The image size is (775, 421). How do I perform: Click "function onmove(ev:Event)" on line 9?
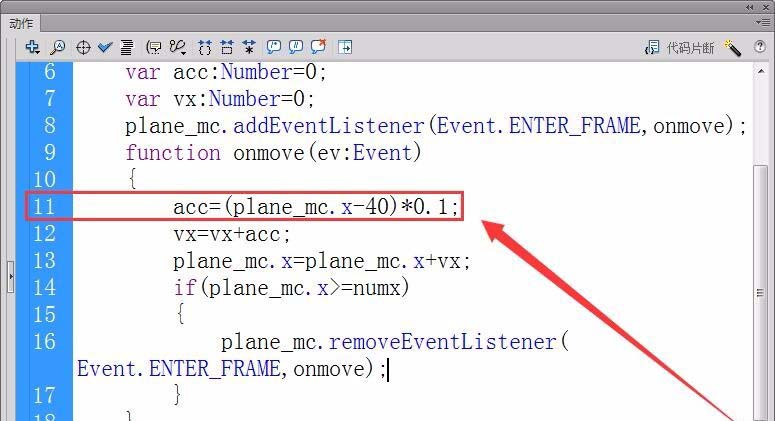point(273,153)
